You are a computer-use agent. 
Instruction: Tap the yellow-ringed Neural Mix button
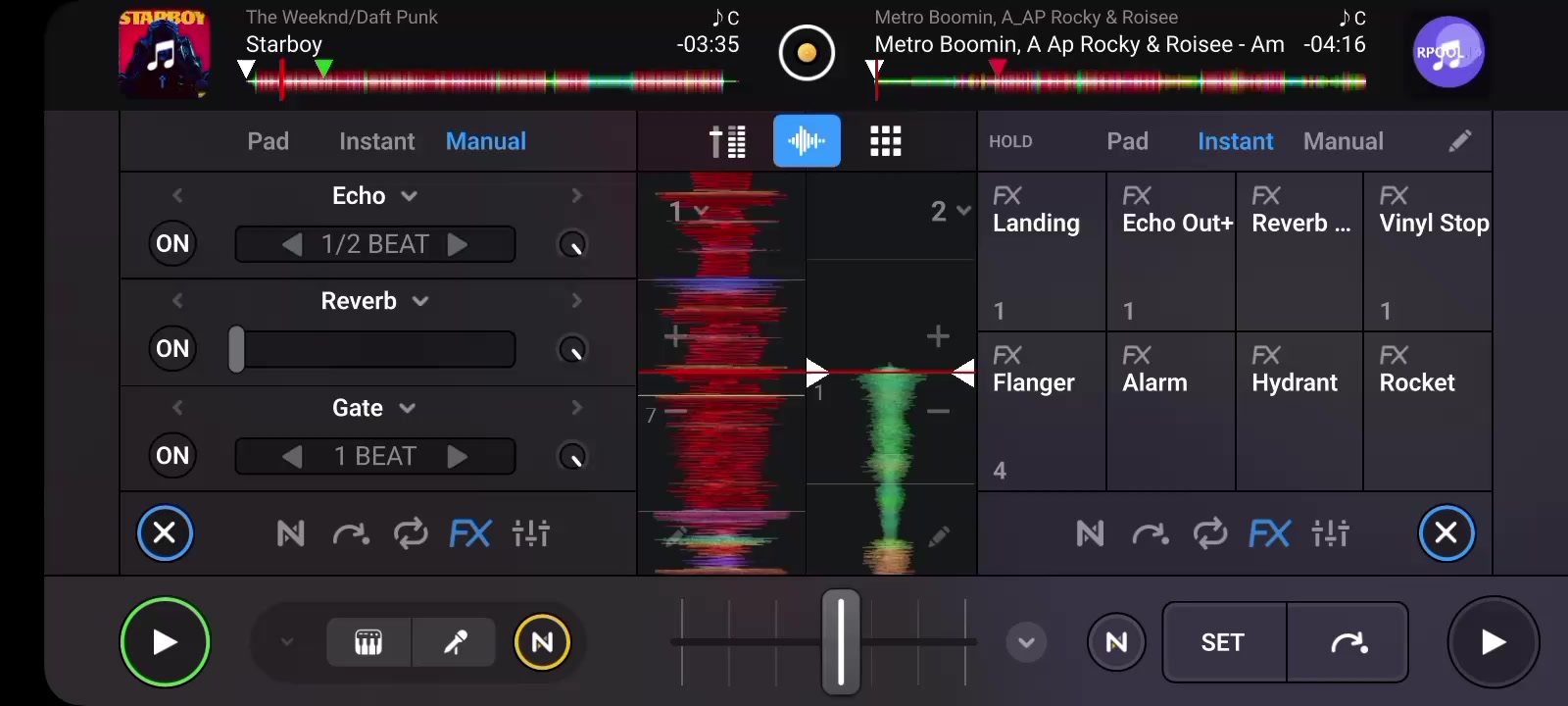point(542,642)
